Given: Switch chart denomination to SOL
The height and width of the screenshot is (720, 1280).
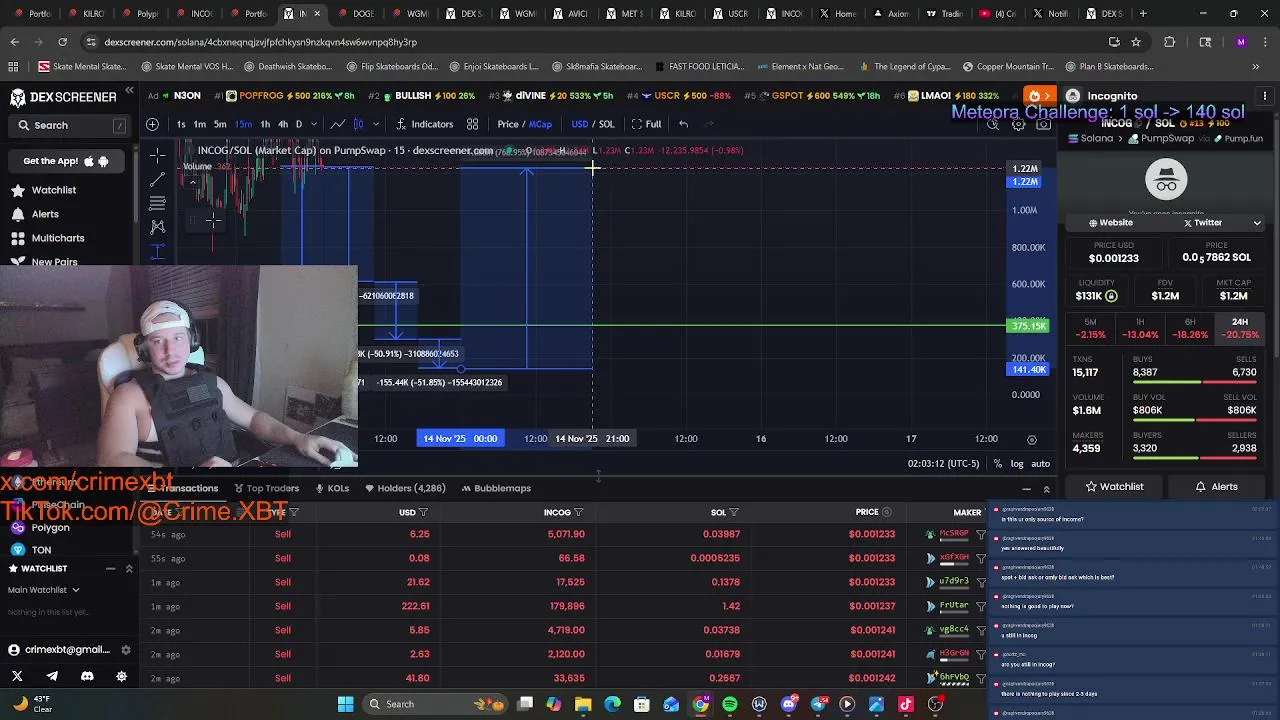Looking at the screenshot, I should point(607,124).
